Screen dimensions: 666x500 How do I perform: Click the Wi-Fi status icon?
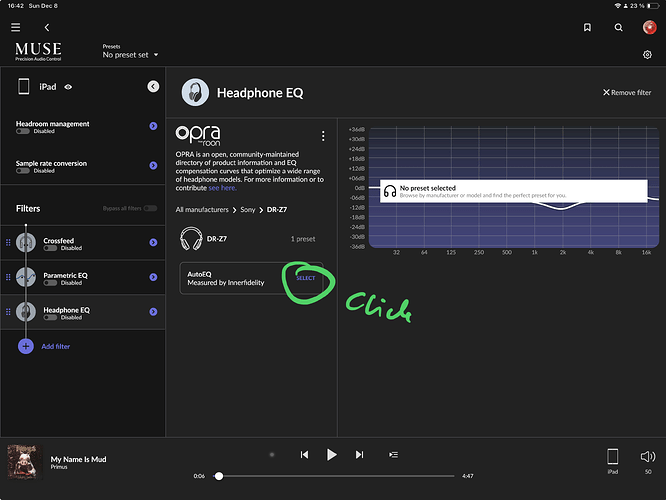[618, 6]
